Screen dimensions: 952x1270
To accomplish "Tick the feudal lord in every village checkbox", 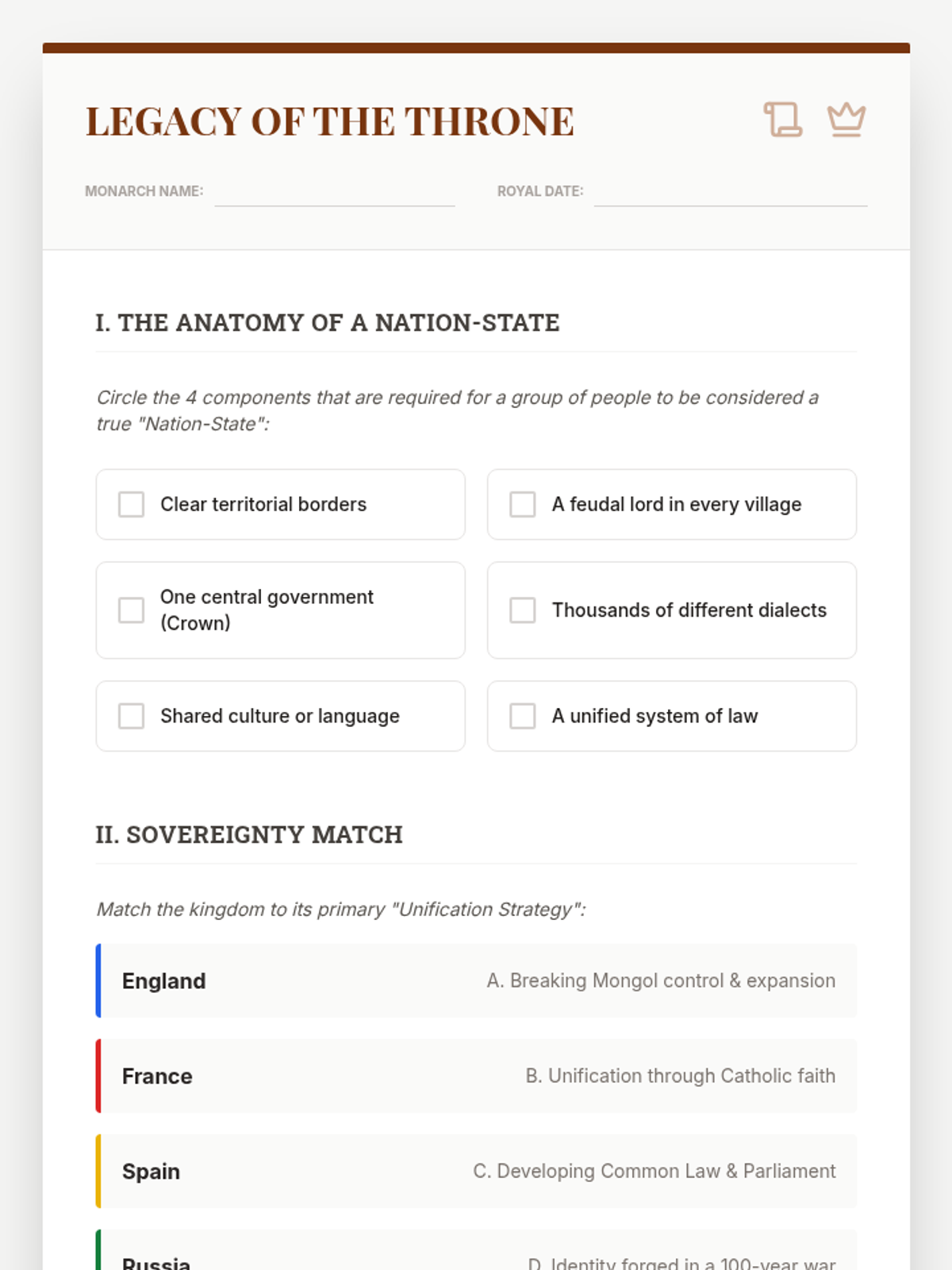I will click(523, 504).
